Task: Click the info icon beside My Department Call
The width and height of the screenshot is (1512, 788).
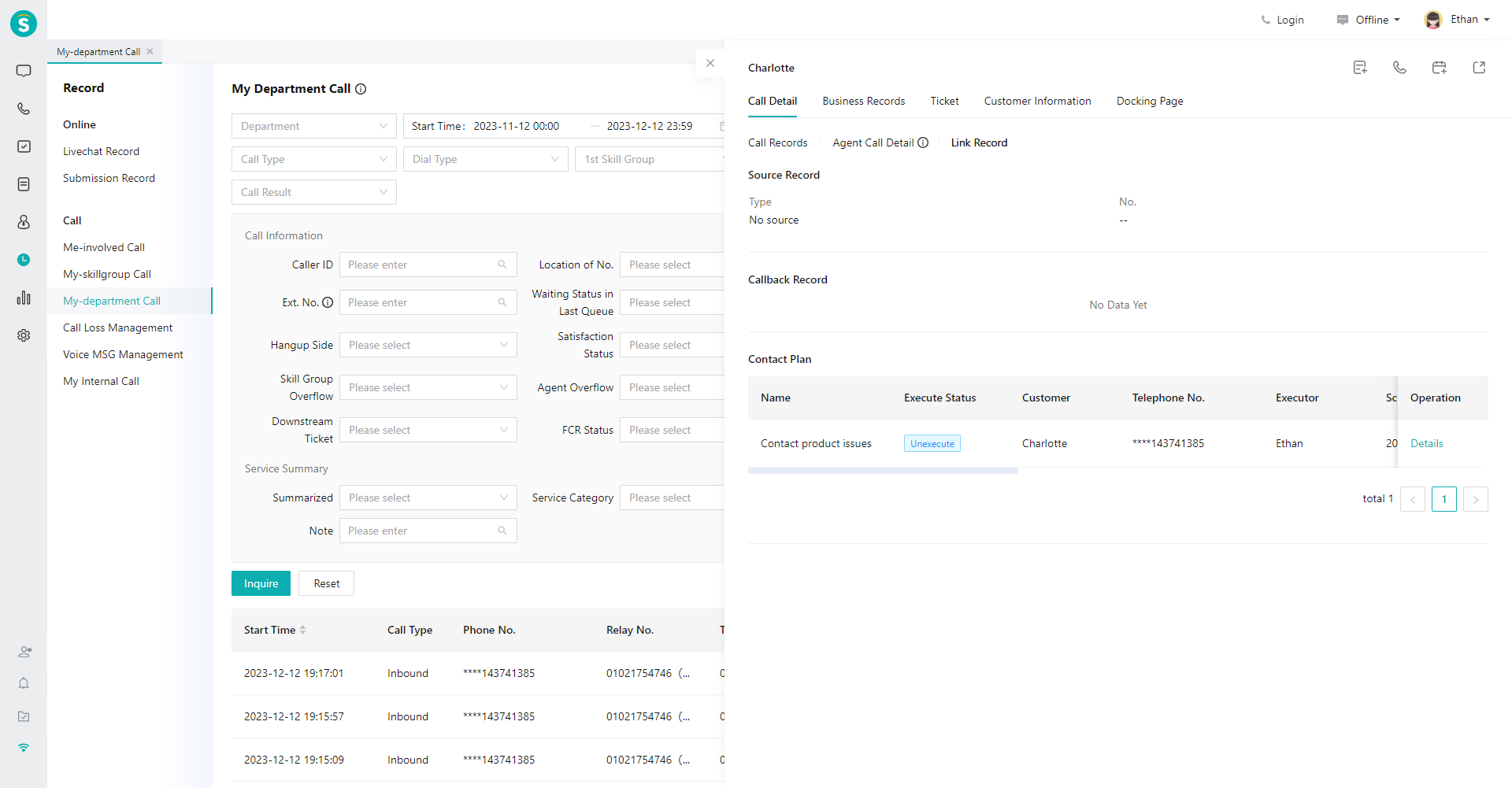Action: (x=361, y=89)
